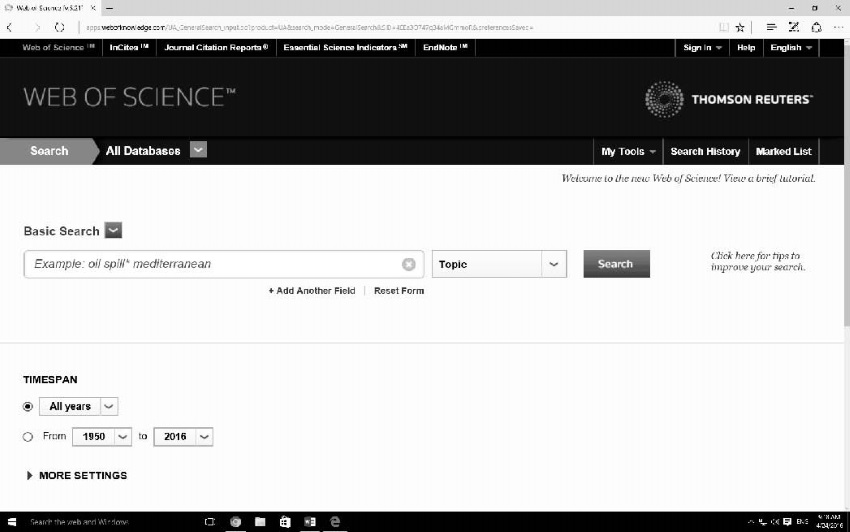This screenshot has height=532, width=850.
Task: Click the WEB OF SCIENCE logo
Action: [x=130, y=97]
